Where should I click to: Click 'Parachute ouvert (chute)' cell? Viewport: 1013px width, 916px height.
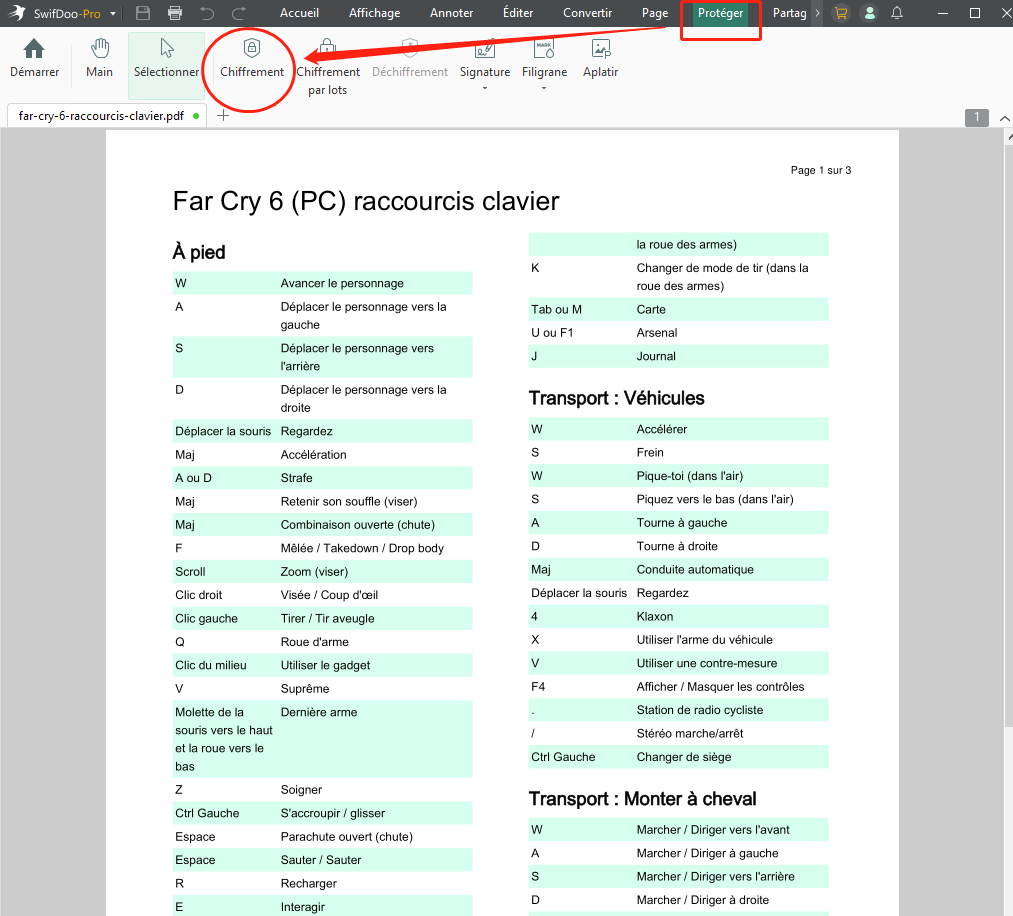(346, 837)
